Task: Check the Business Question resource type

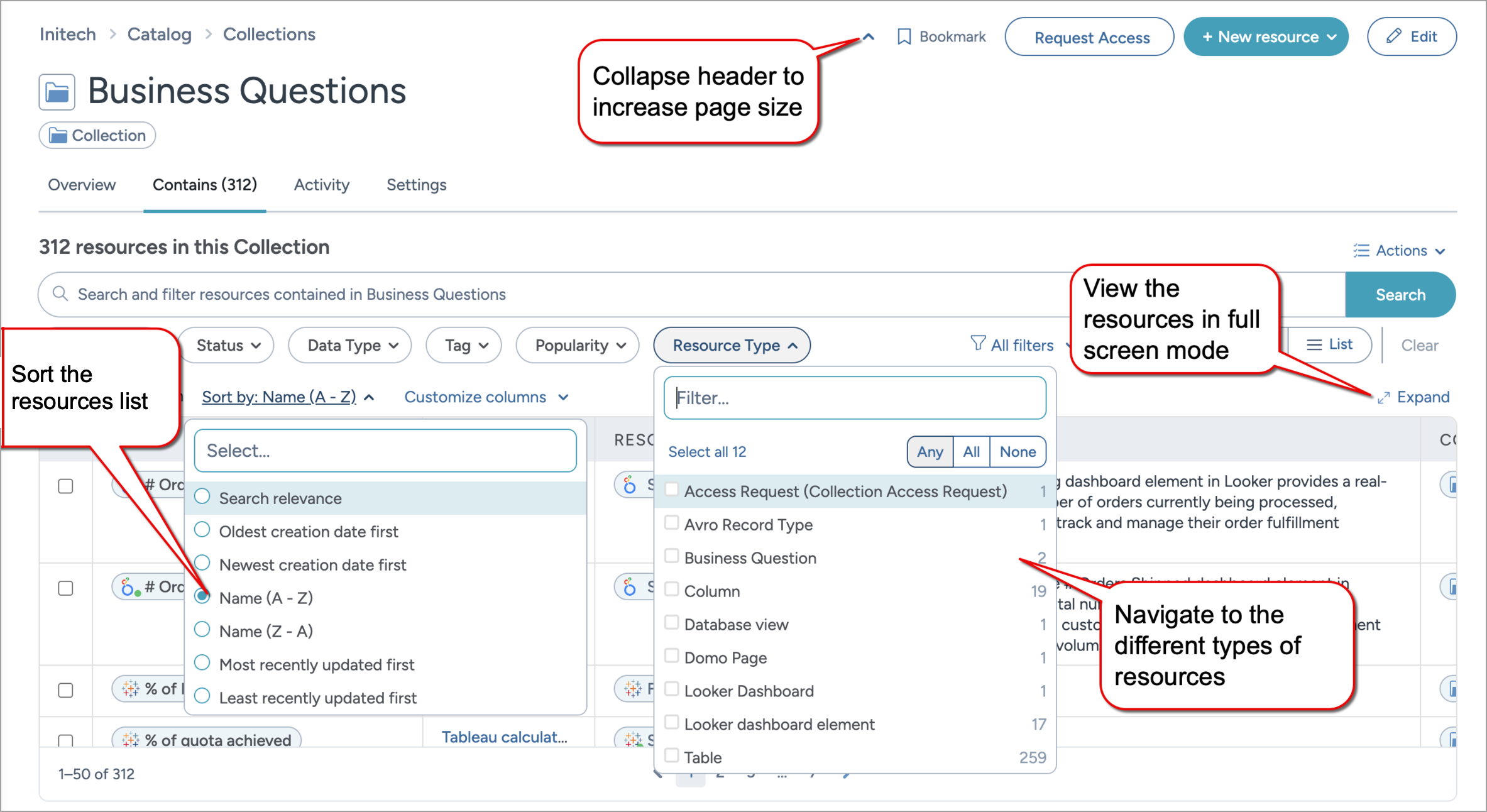Action: pos(672,556)
